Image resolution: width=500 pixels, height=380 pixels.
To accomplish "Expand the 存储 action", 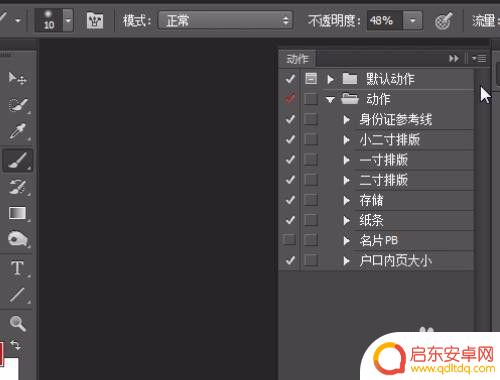I will point(347,200).
